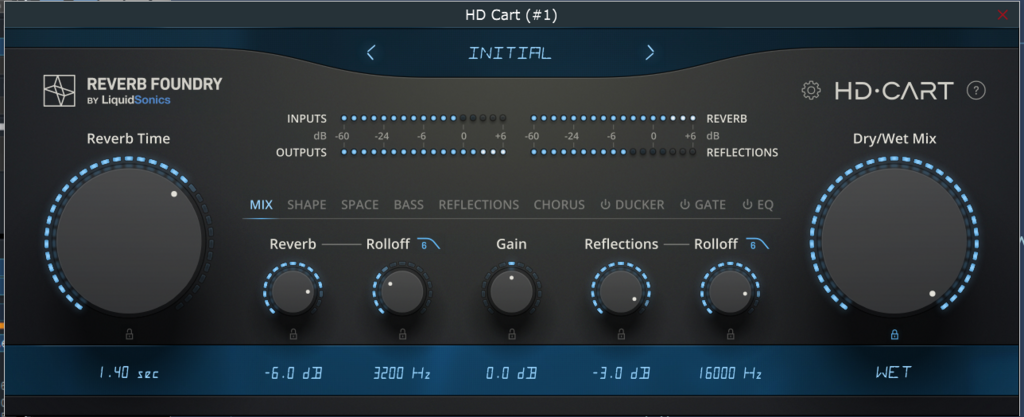
Task: Click the Reflections Rolloff knob
Action: 730,291
